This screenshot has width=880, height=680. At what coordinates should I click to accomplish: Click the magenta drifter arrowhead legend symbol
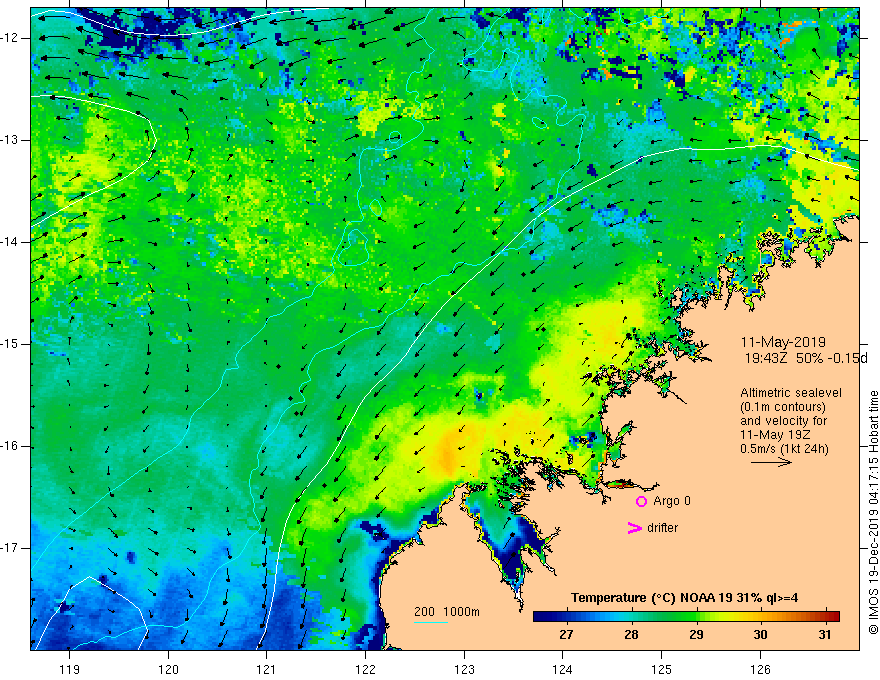(635, 528)
